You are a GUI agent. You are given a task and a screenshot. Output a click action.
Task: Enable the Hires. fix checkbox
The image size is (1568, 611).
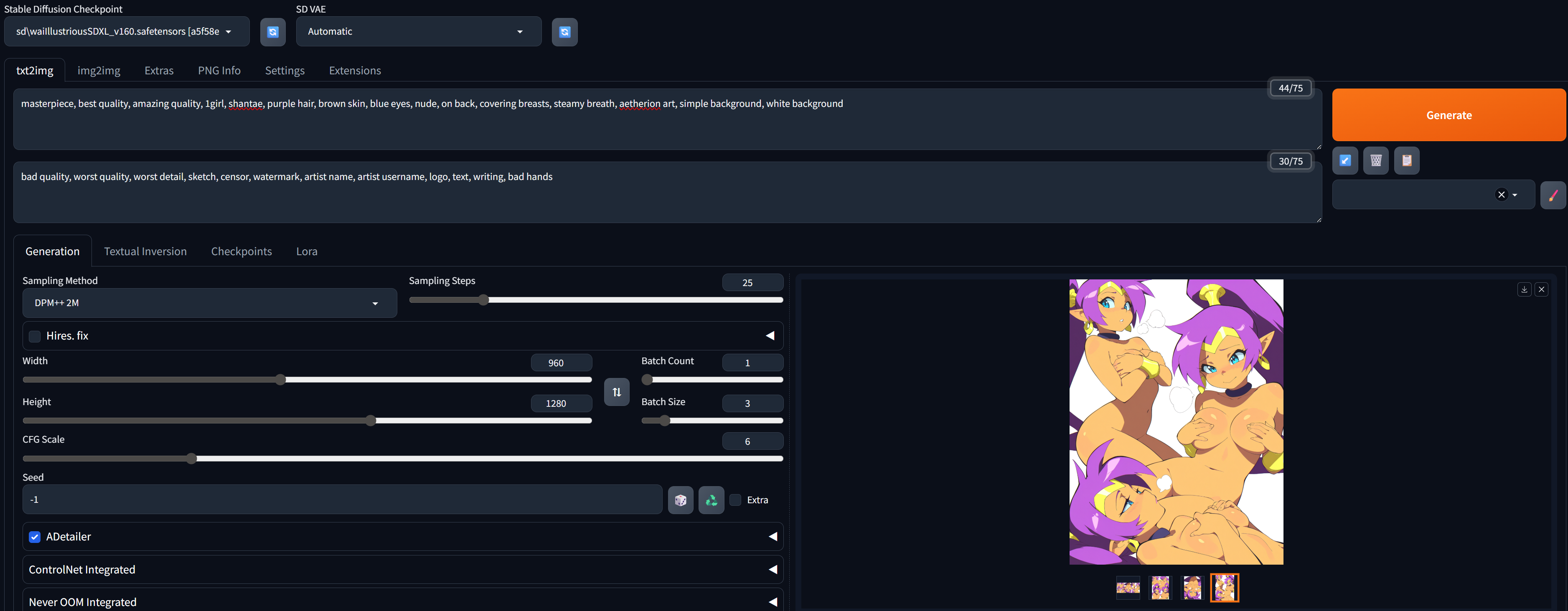(35, 337)
